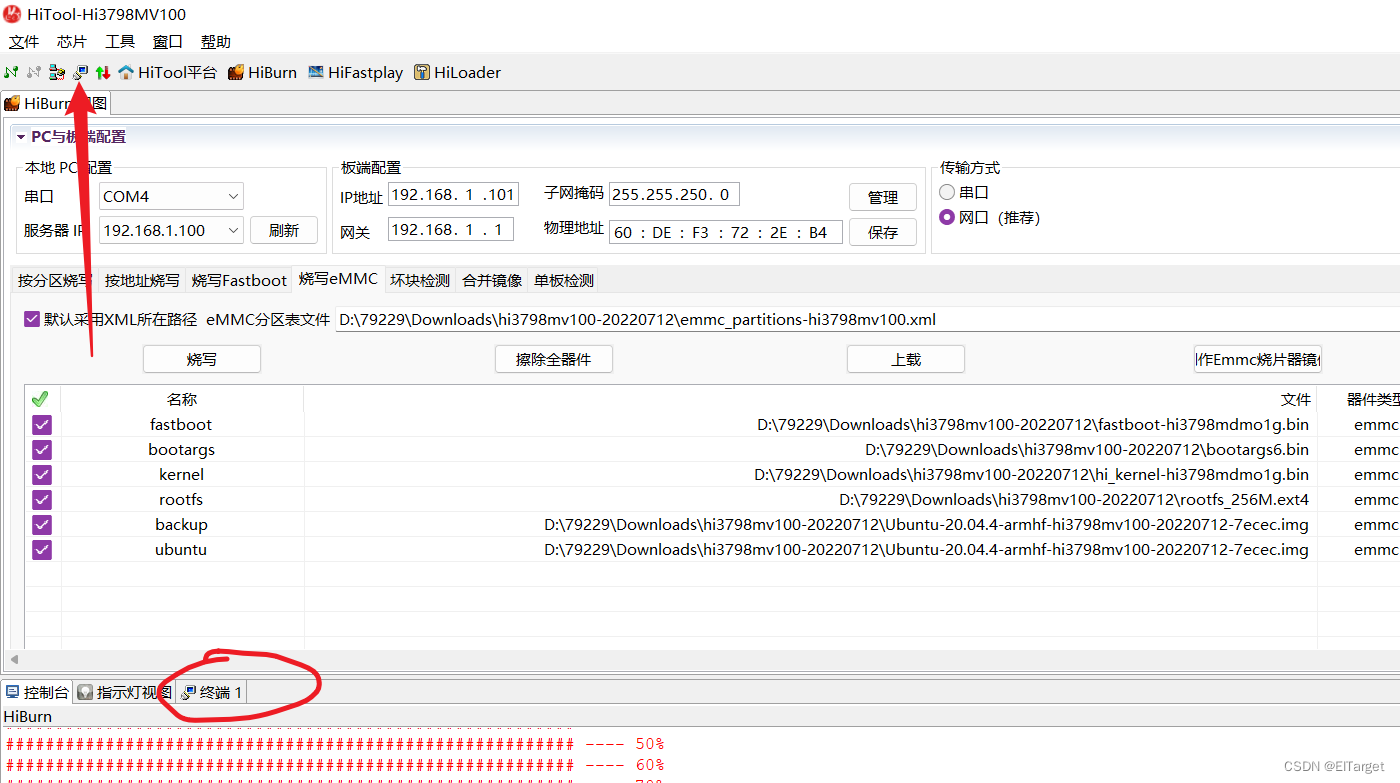Switch to the 按分区烧写 tab
Viewport: 1400px width, 783px height.
[x=55, y=281]
